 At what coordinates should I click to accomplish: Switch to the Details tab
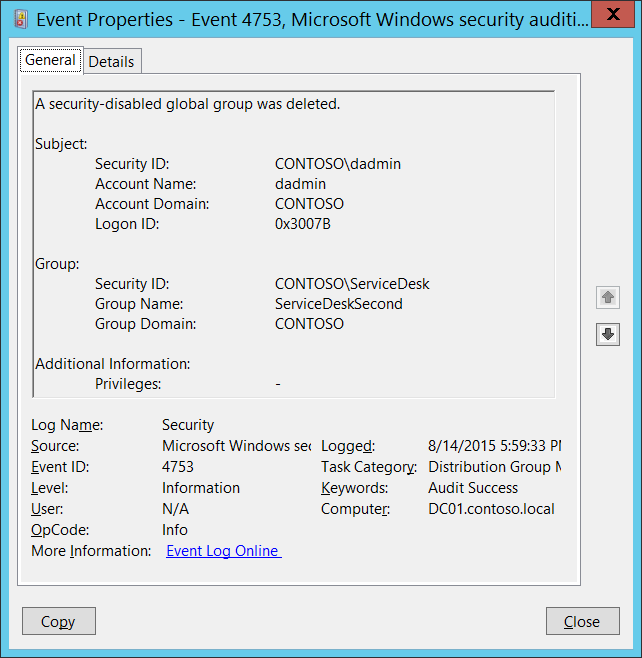click(111, 61)
